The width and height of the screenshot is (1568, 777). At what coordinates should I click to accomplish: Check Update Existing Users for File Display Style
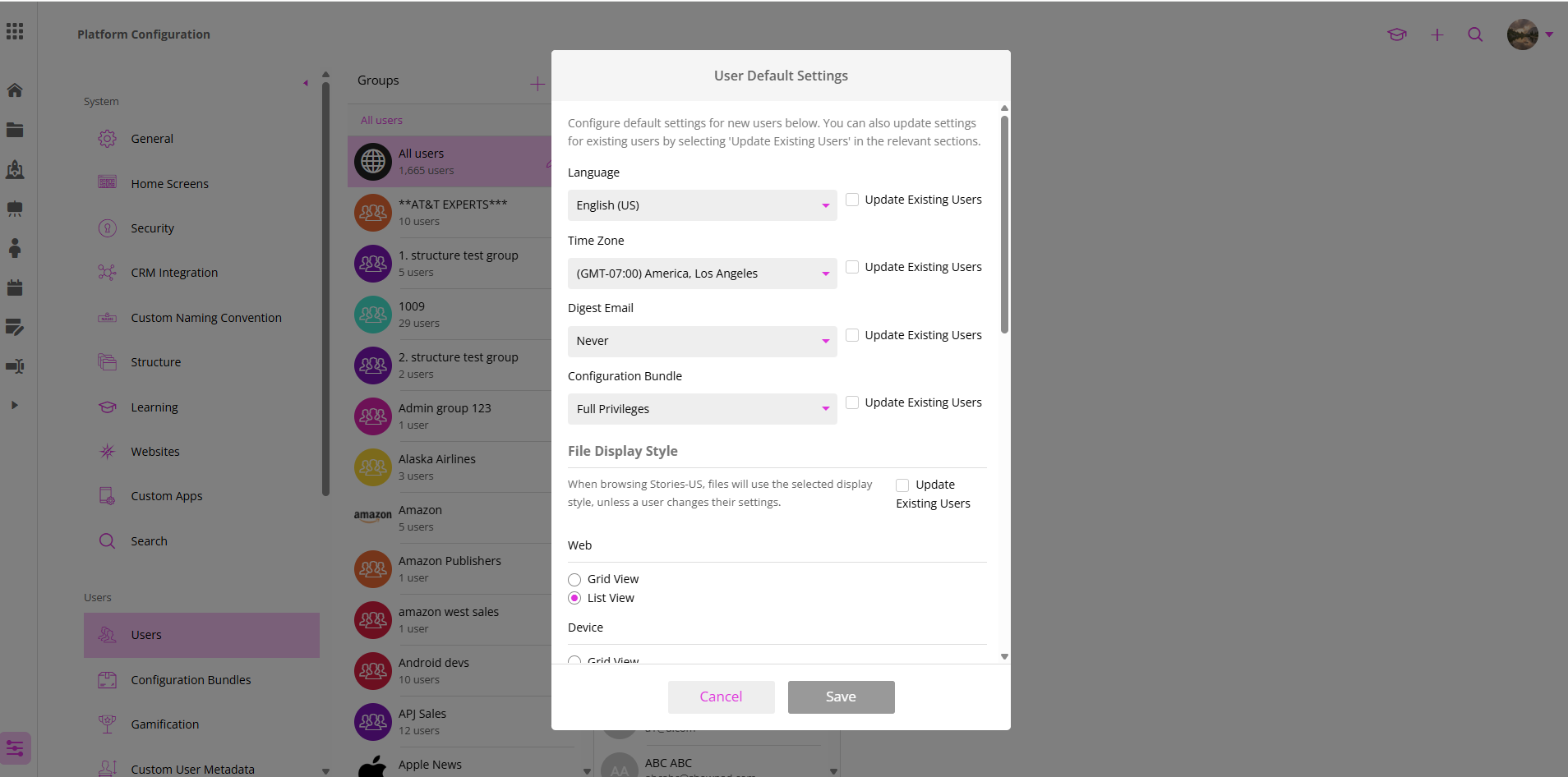click(902, 485)
